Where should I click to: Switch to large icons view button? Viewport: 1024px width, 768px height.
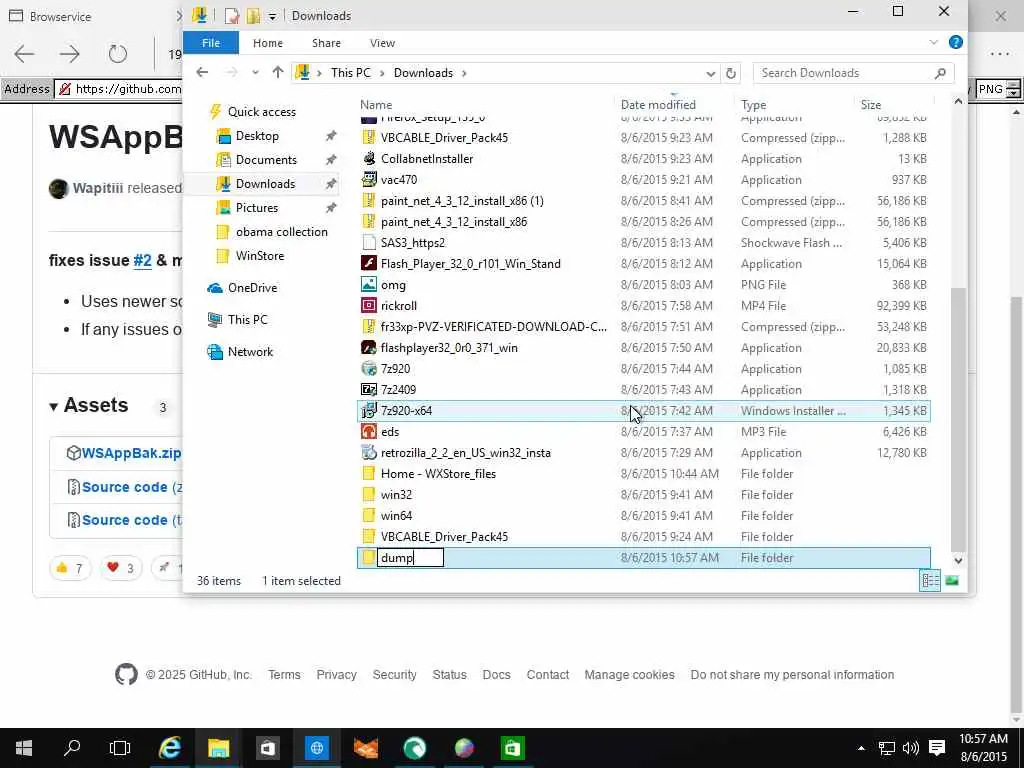[x=952, y=581]
